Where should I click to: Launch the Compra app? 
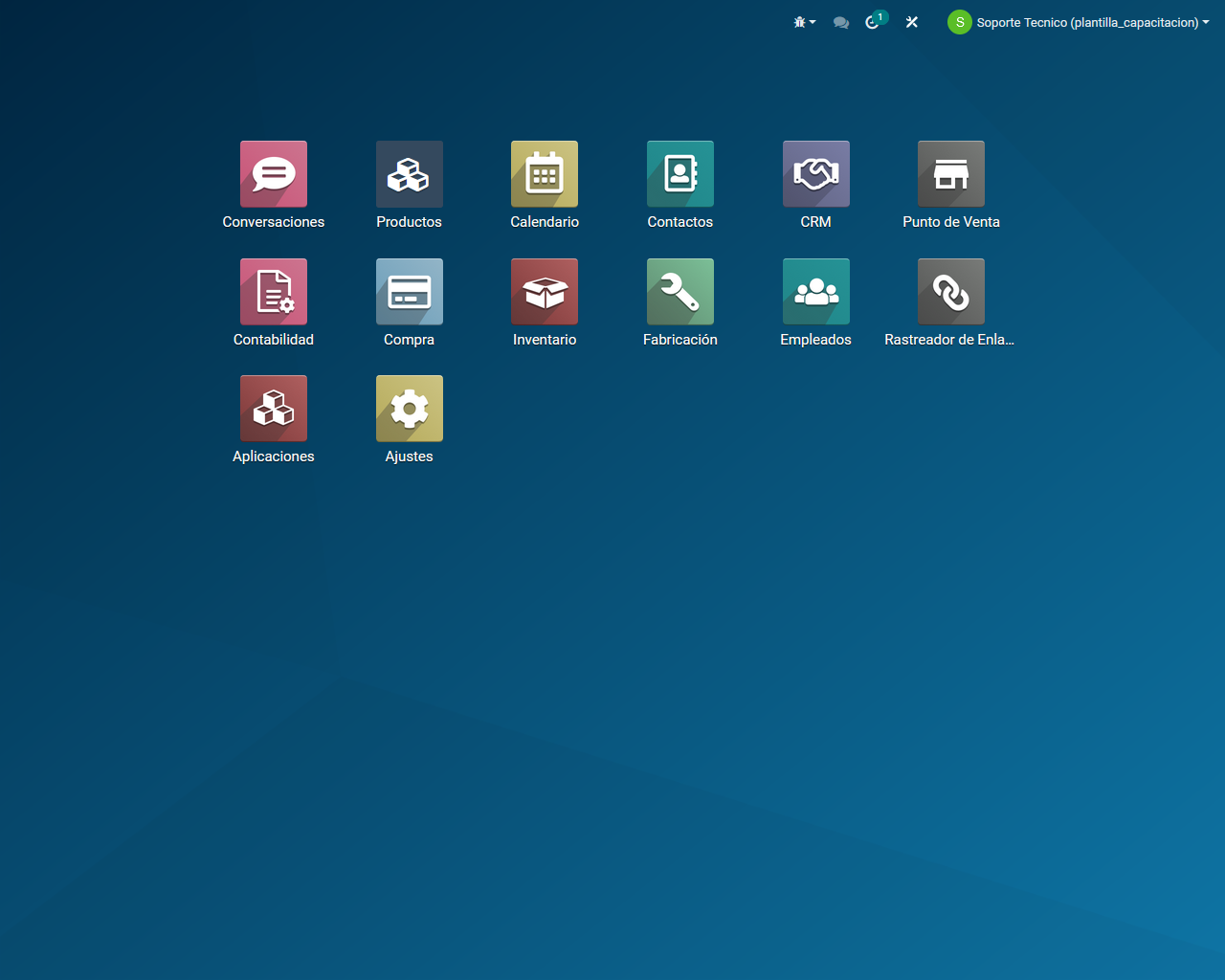(x=409, y=292)
